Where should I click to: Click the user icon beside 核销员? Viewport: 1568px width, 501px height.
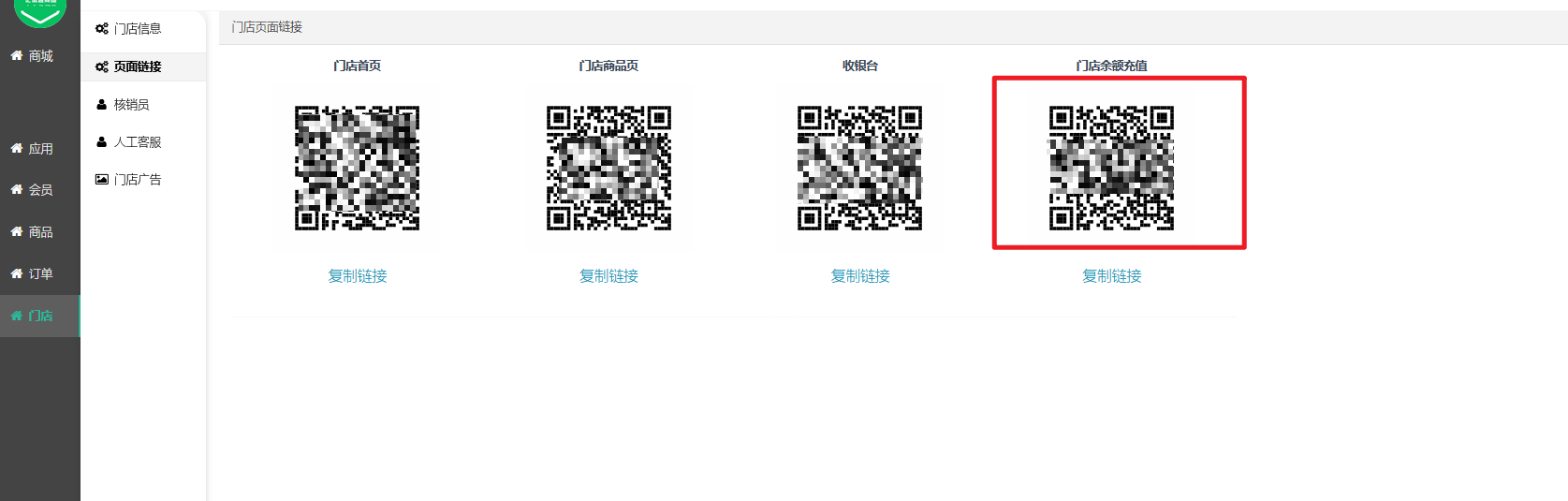coord(102,105)
